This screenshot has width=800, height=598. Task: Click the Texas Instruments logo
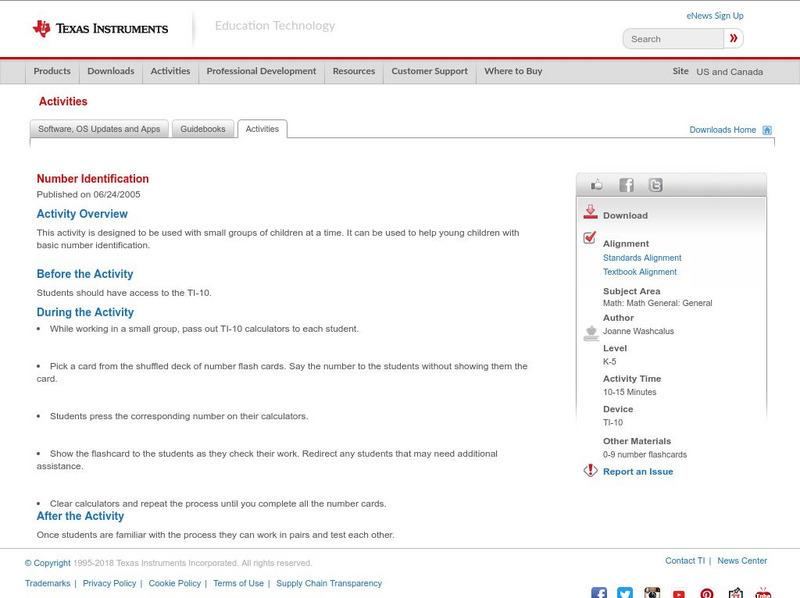pos(100,29)
